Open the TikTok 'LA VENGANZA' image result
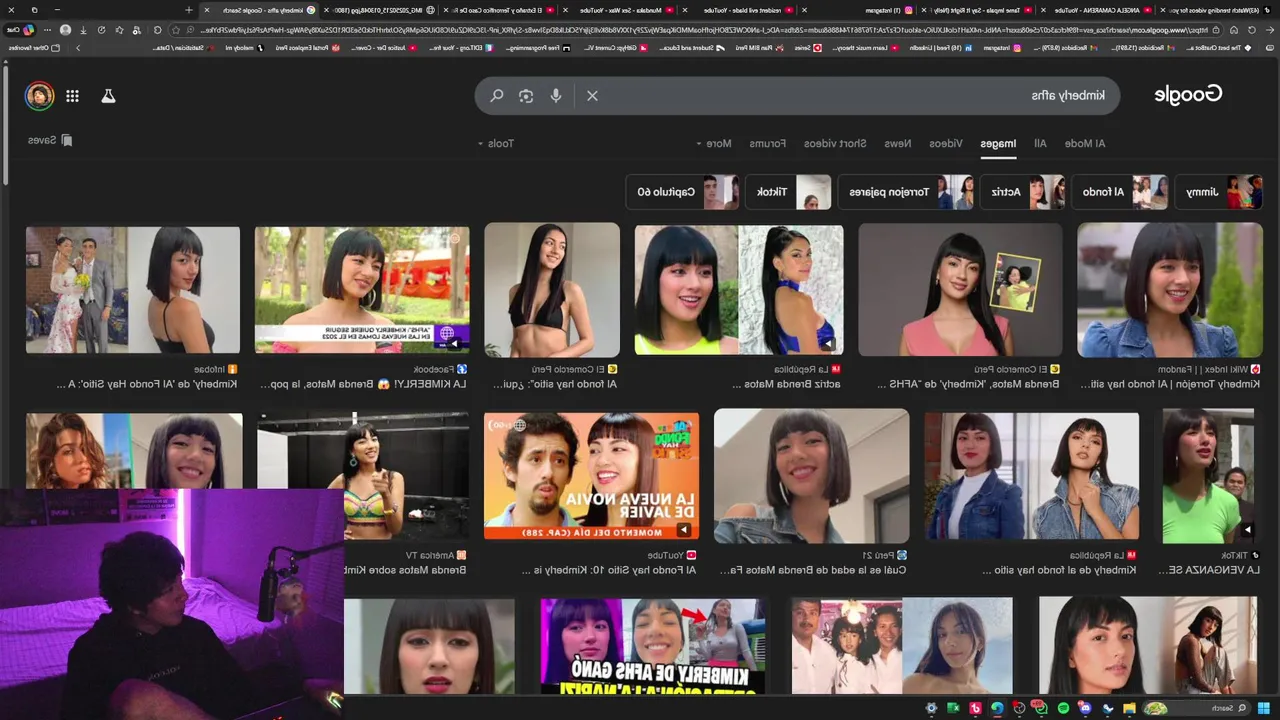Viewport: 1280px width, 720px height. 1208,476
